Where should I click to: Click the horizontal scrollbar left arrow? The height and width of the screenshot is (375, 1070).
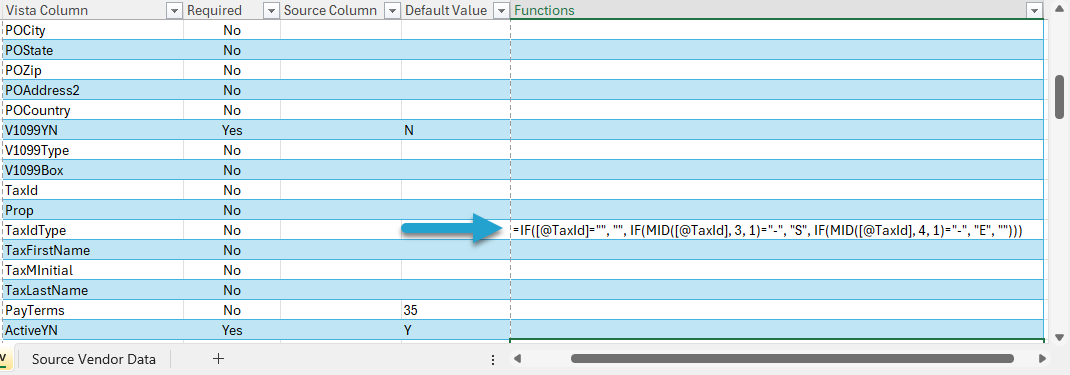[x=518, y=359]
